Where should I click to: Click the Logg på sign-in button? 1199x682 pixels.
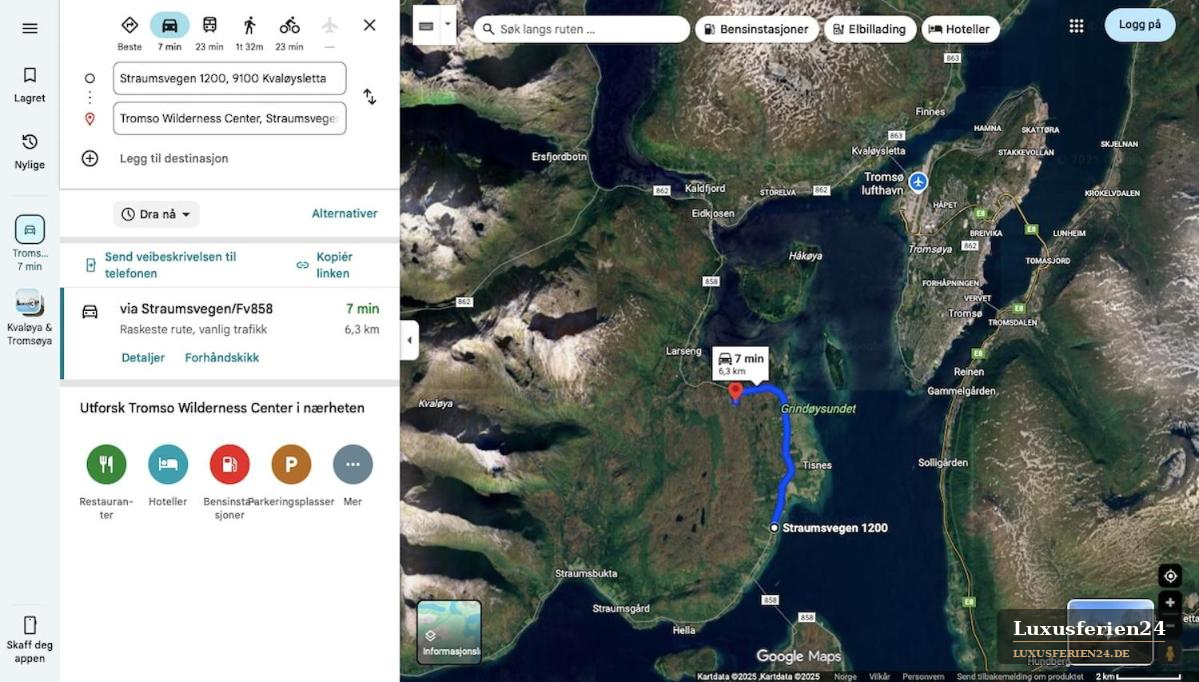point(1139,24)
